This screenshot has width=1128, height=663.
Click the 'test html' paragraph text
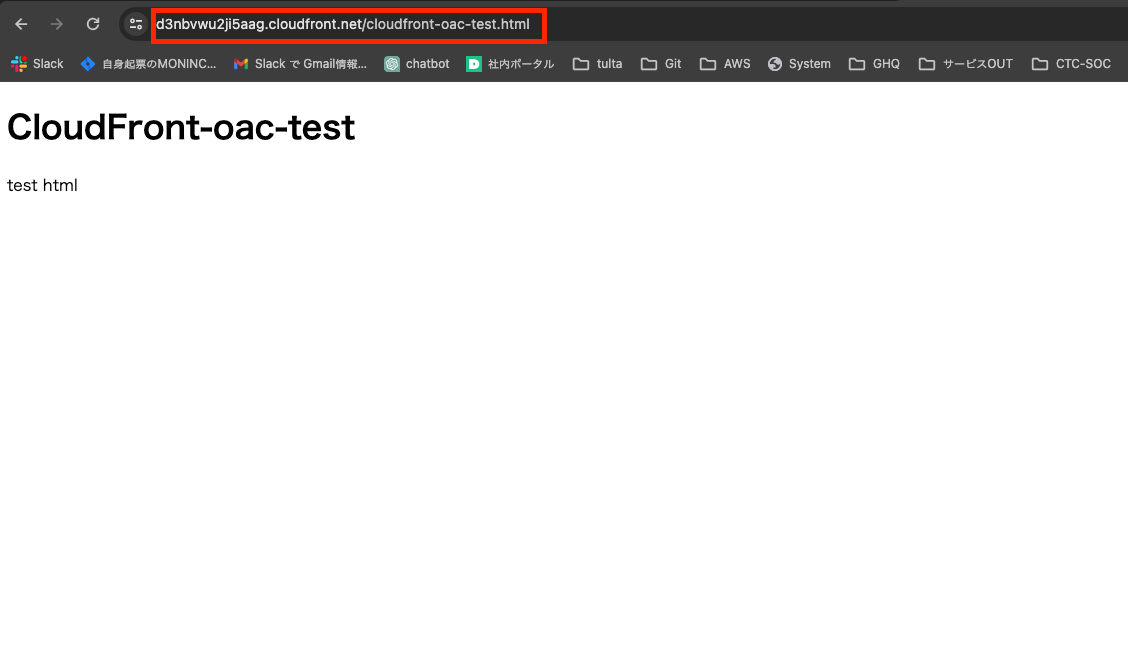click(42, 186)
